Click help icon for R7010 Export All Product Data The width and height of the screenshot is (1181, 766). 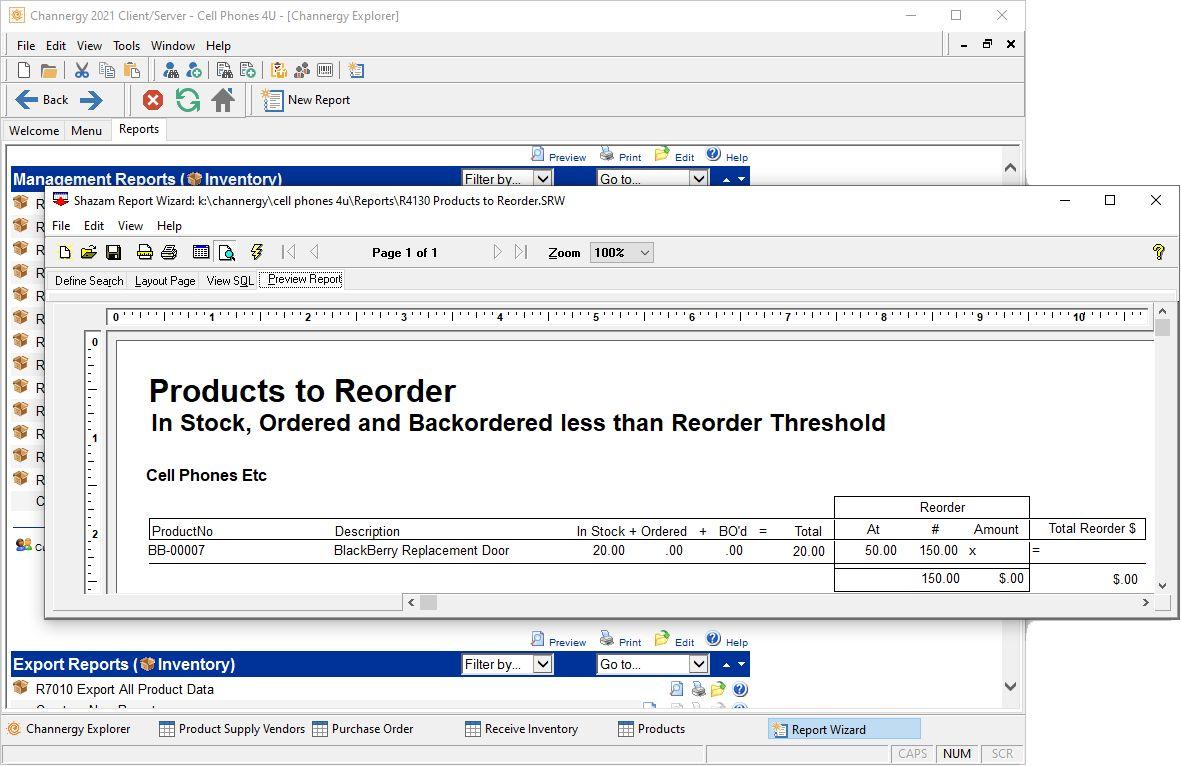[740, 689]
